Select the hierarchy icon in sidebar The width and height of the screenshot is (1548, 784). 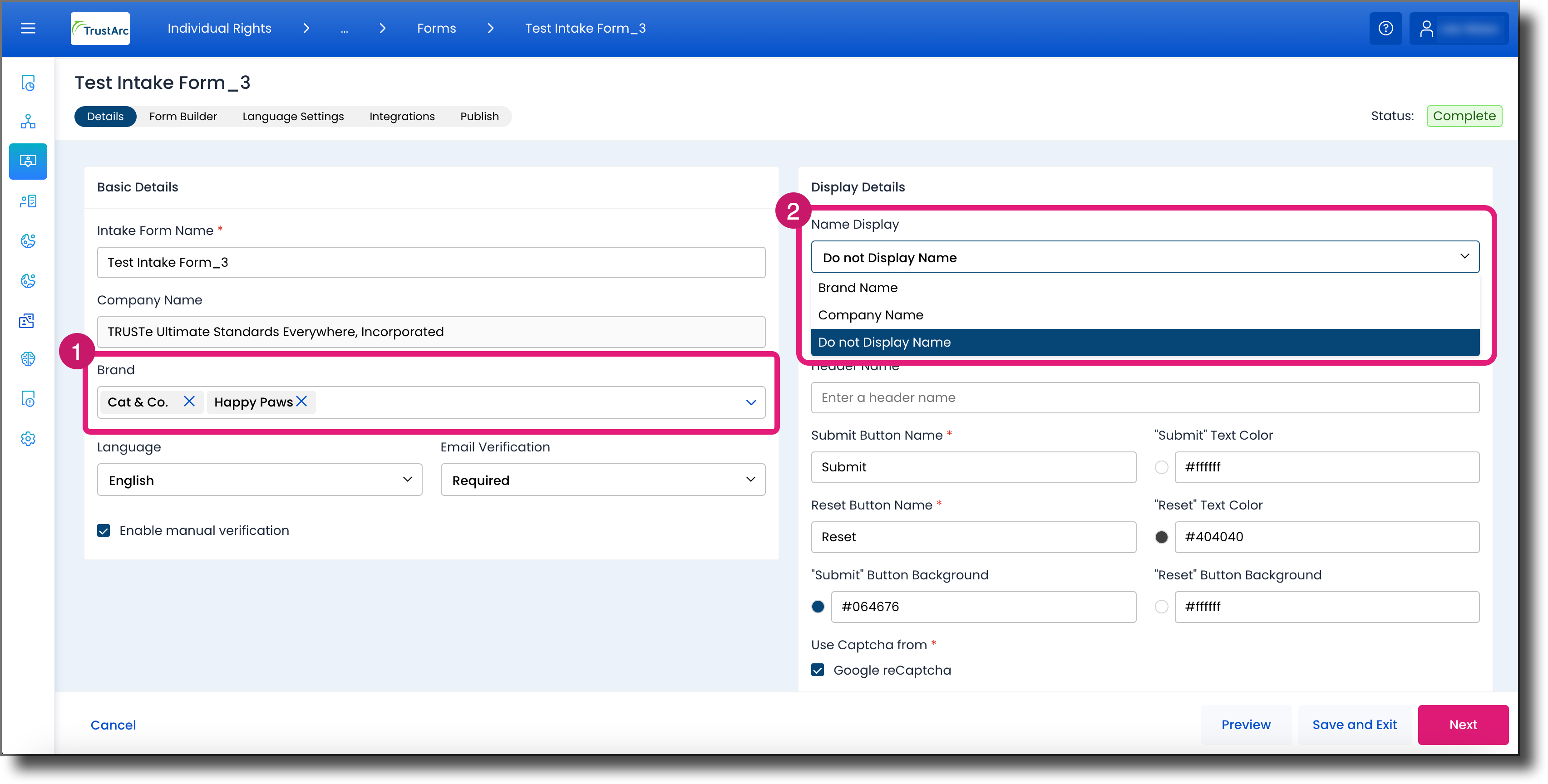click(x=28, y=121)
